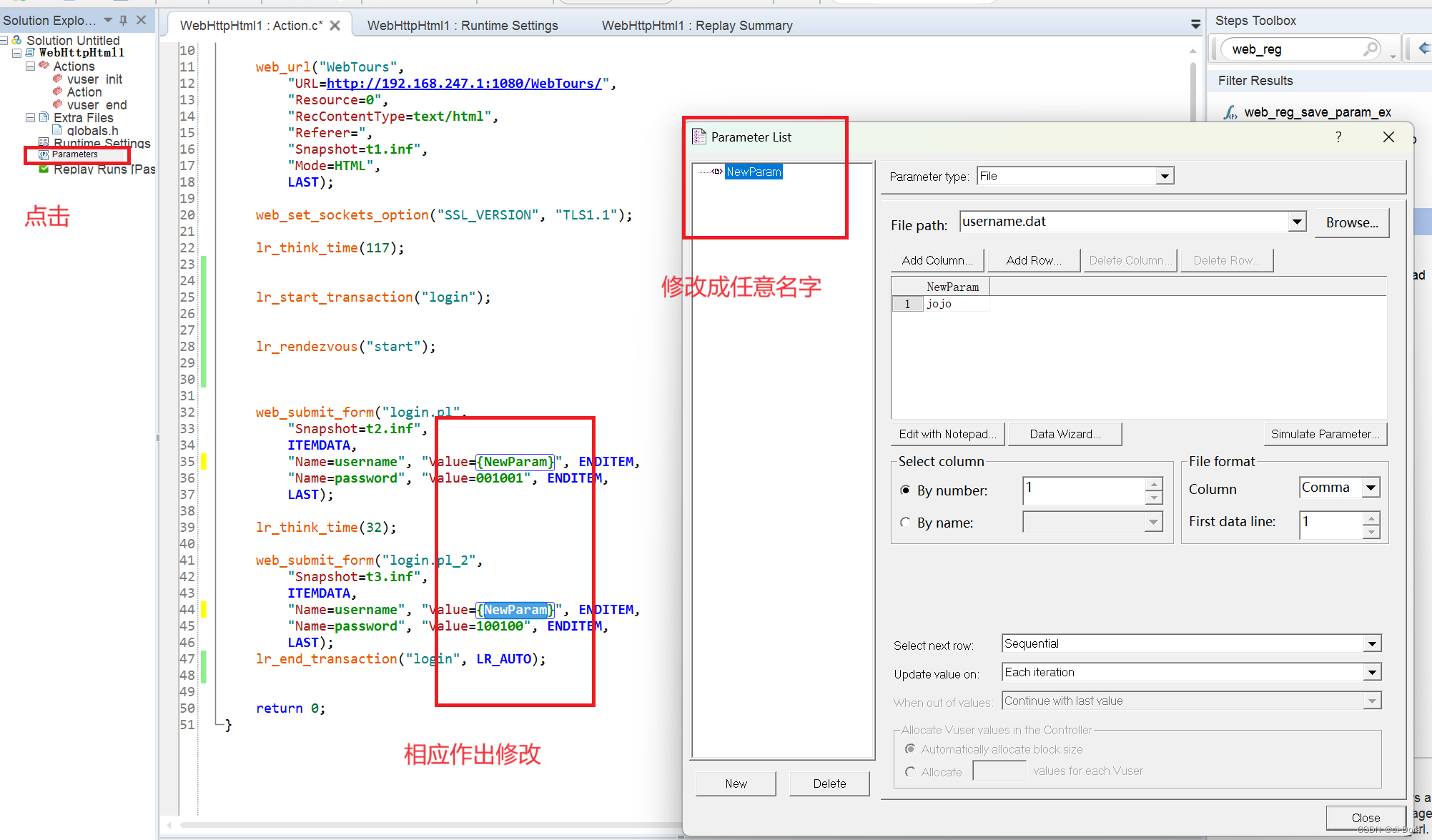Click the Browse... button

tap(1351, 222)
